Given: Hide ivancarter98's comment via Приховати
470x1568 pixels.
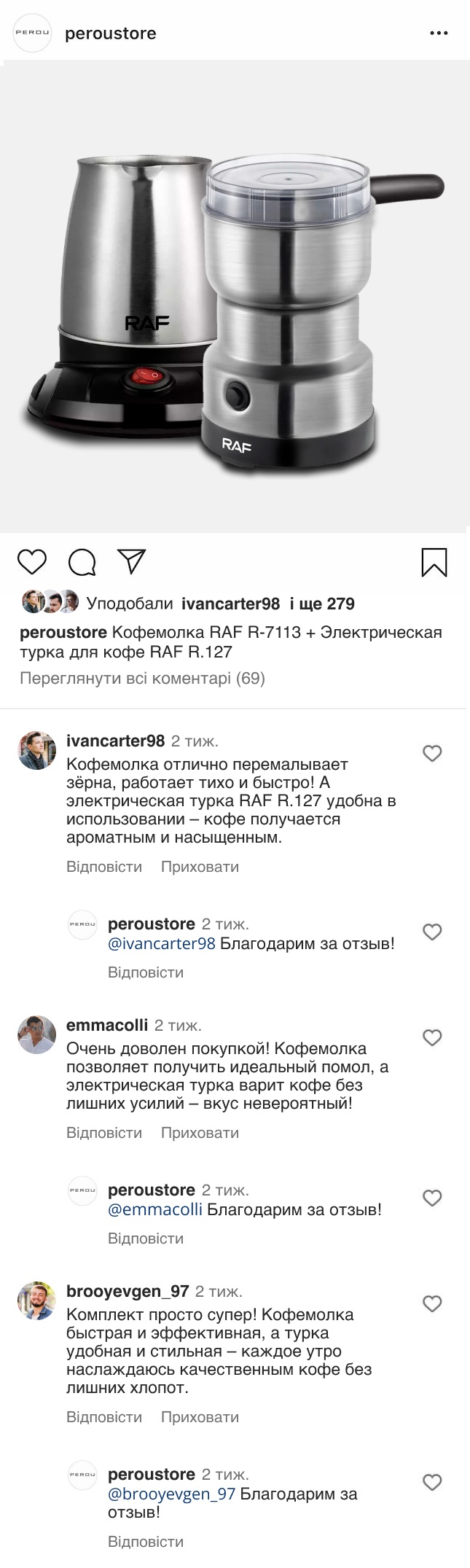Looking at the screenshot, I should (x=200, y=867).
